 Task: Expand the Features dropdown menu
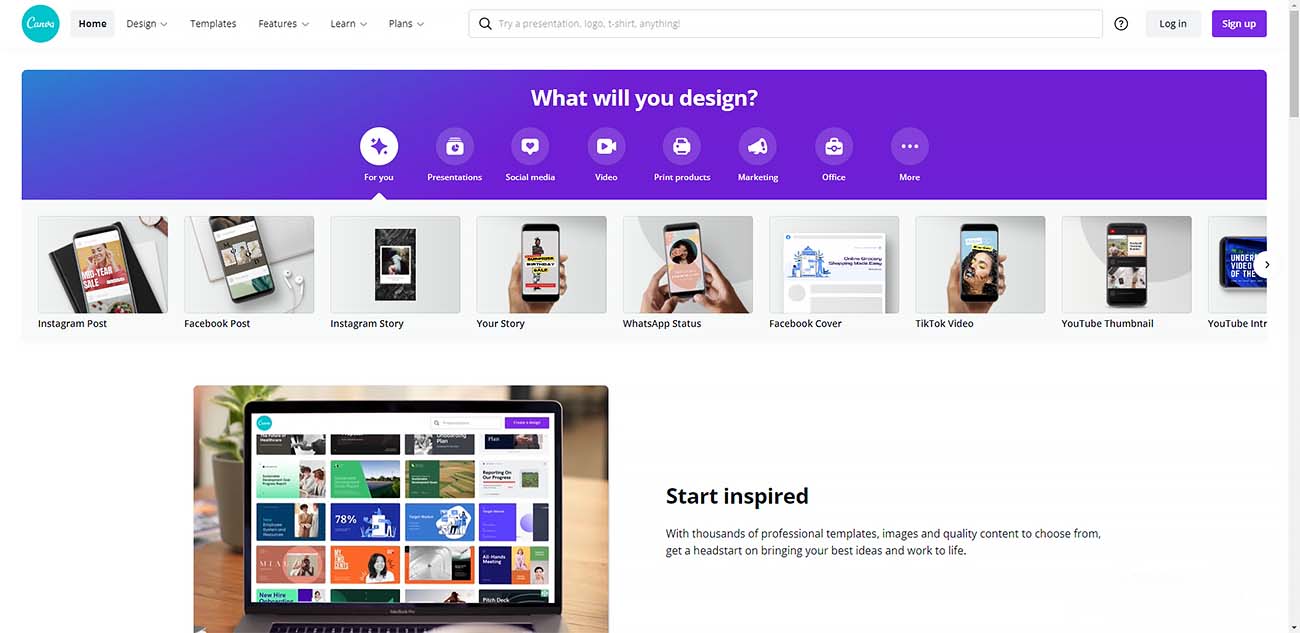click(284, 24)
